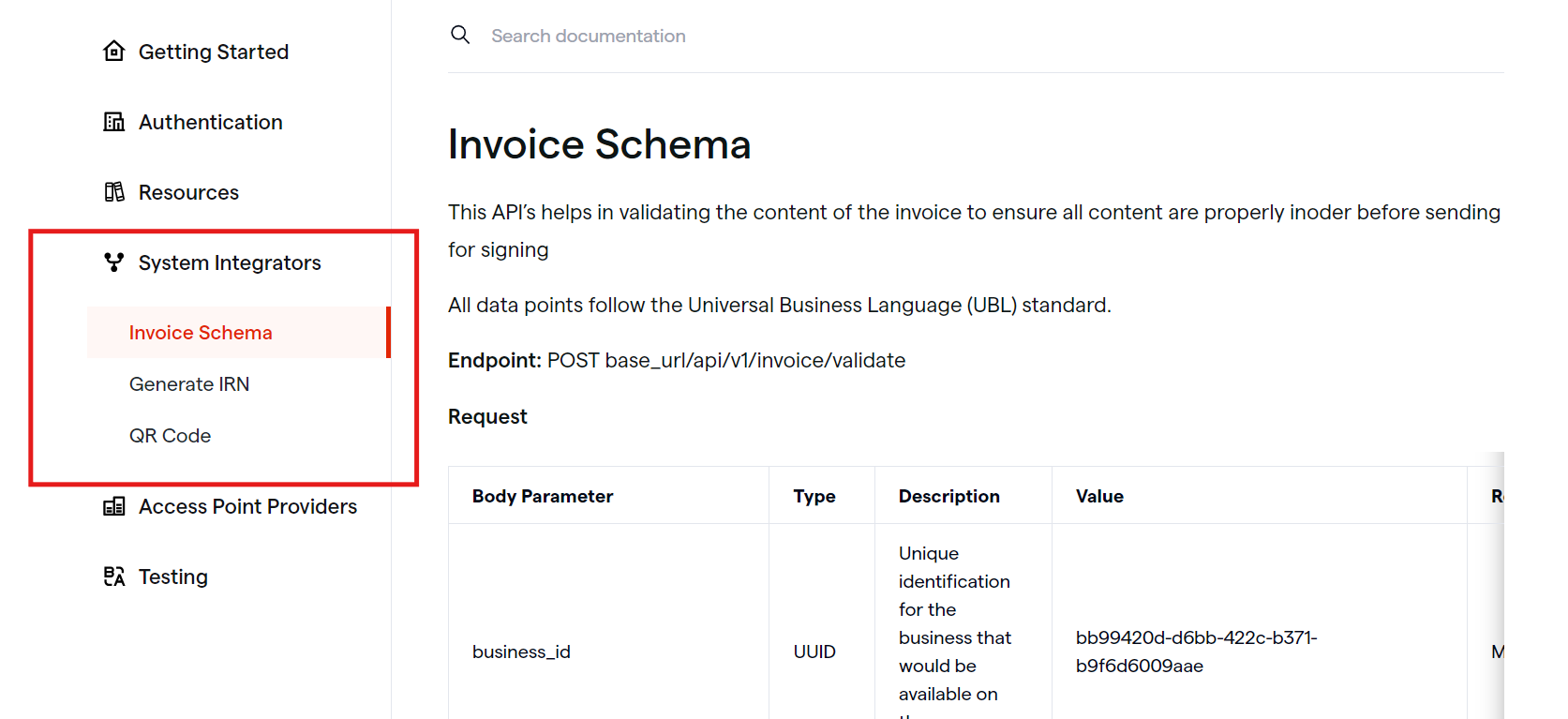
Task: Open the QR Code page
Action: [170, 436]
